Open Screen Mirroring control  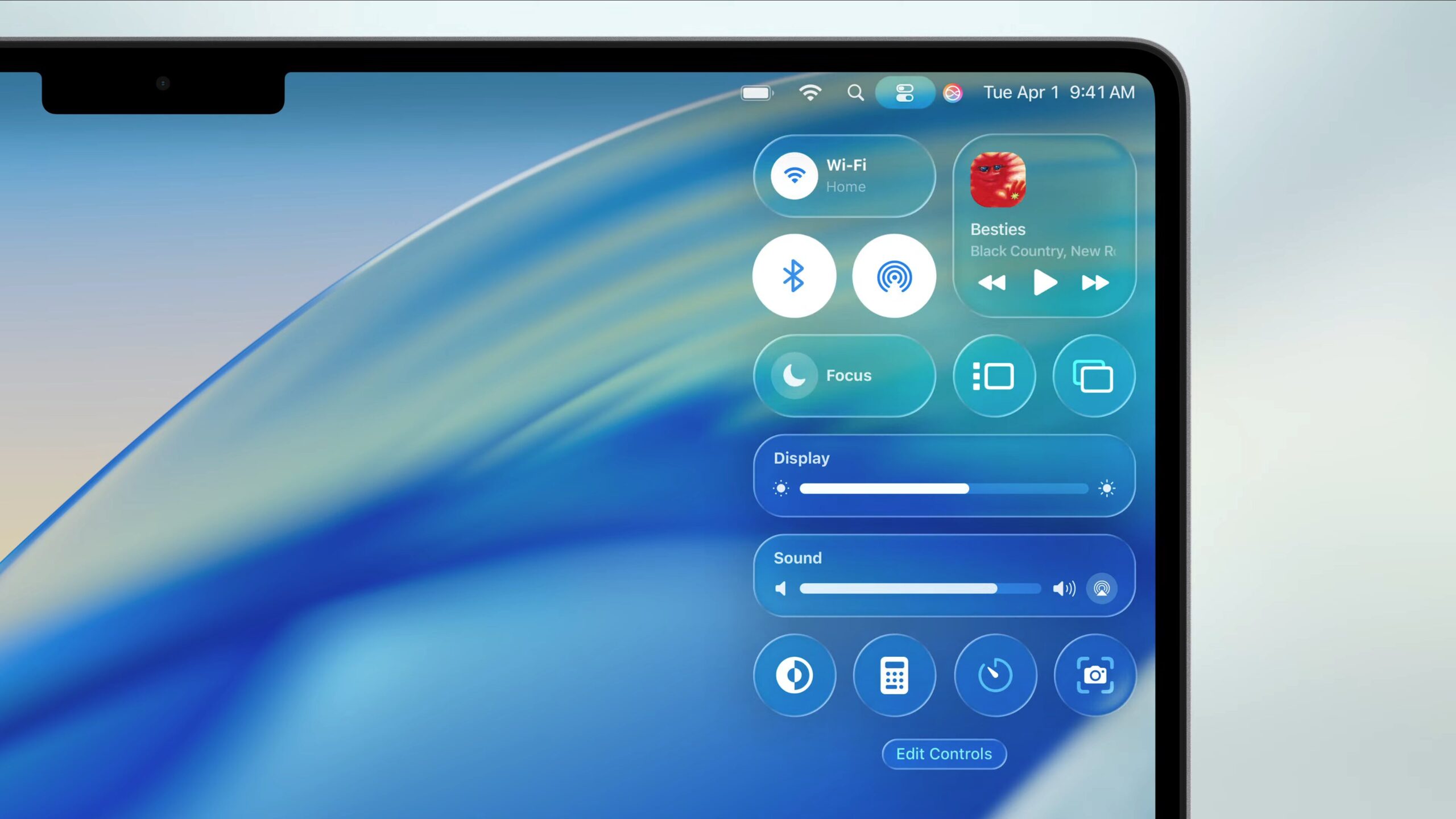[x=1094, y=375]
